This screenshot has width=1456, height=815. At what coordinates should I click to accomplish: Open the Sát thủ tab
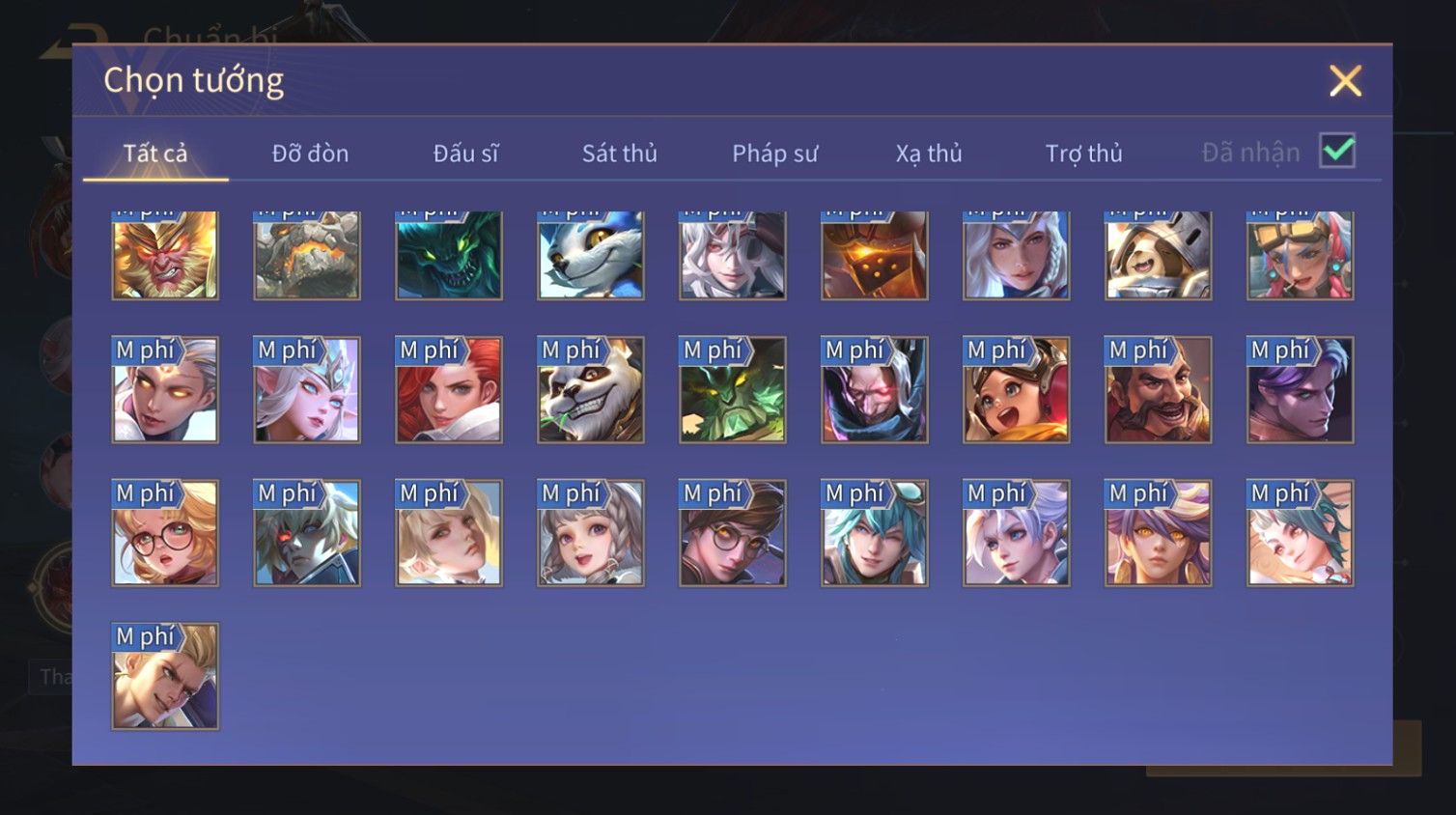(620, 153)
